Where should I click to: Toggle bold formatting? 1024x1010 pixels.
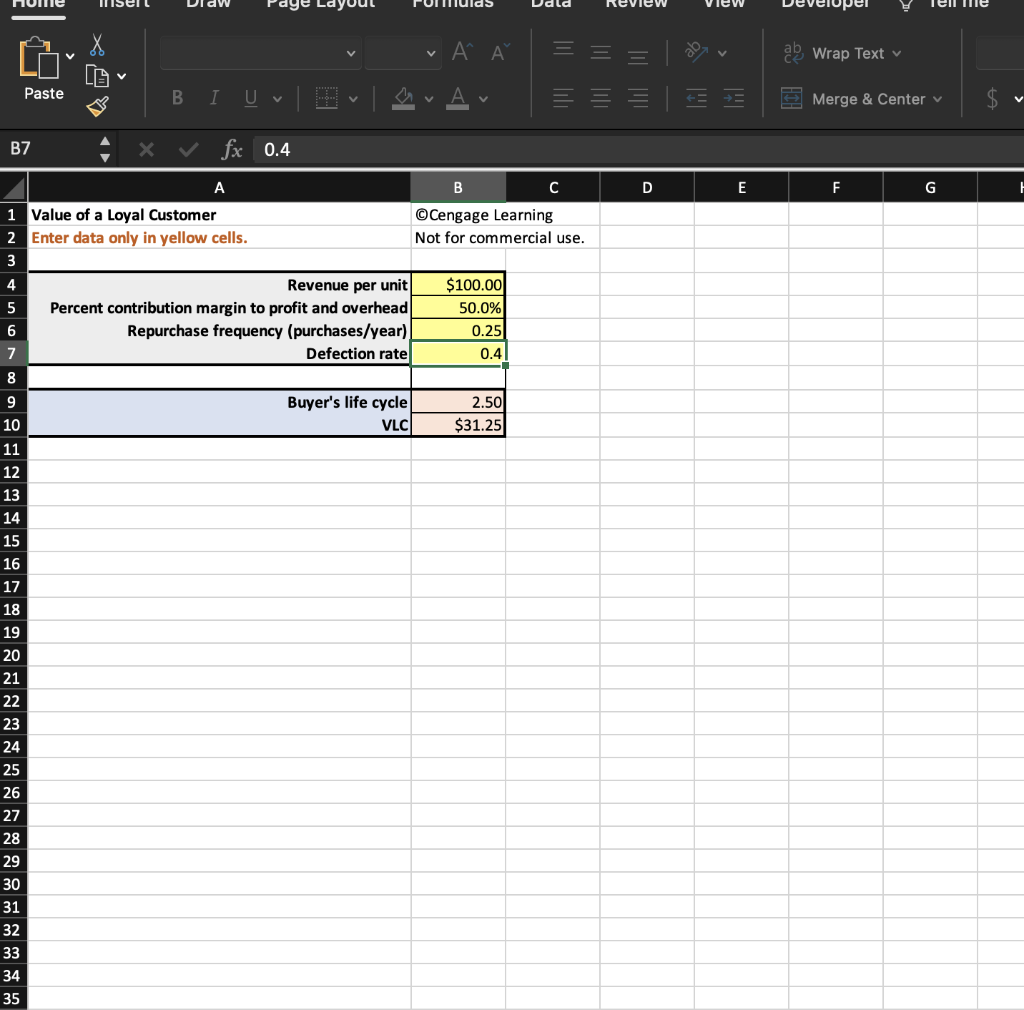[177, 97]
